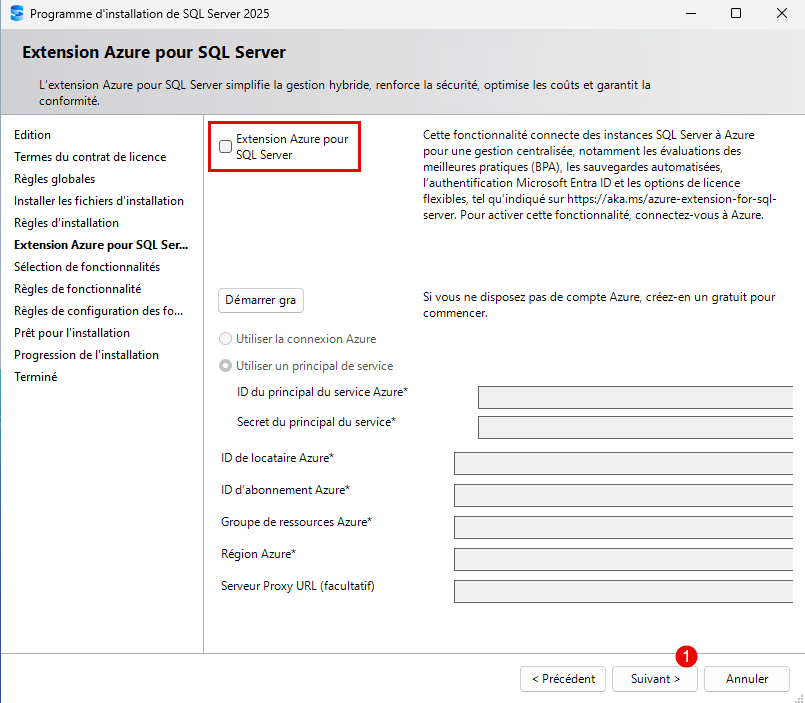This screenshot has width=805, height=703.
Task: Click the 'Extension Azure pour SQL Server' page heading
Action: click(x=154, y=52)
